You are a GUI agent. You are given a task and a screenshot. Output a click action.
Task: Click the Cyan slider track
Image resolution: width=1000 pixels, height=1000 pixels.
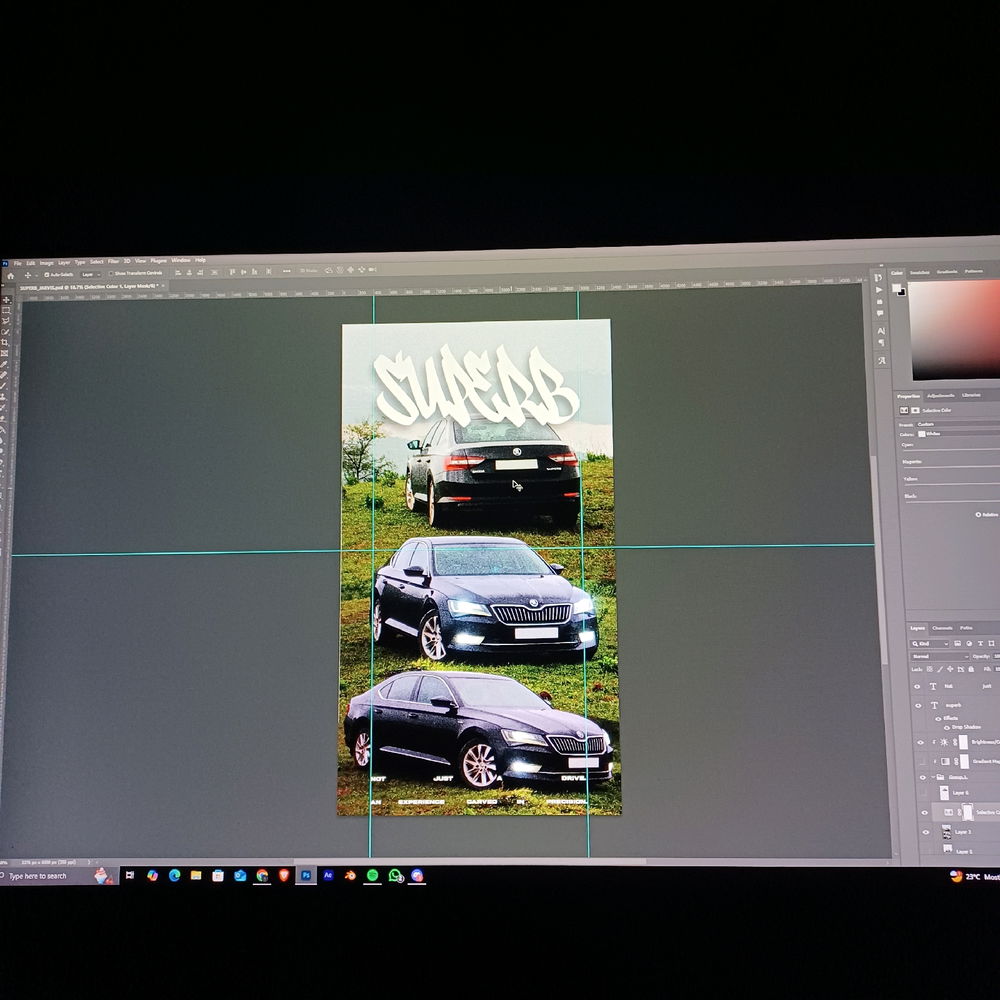[951, 450]
